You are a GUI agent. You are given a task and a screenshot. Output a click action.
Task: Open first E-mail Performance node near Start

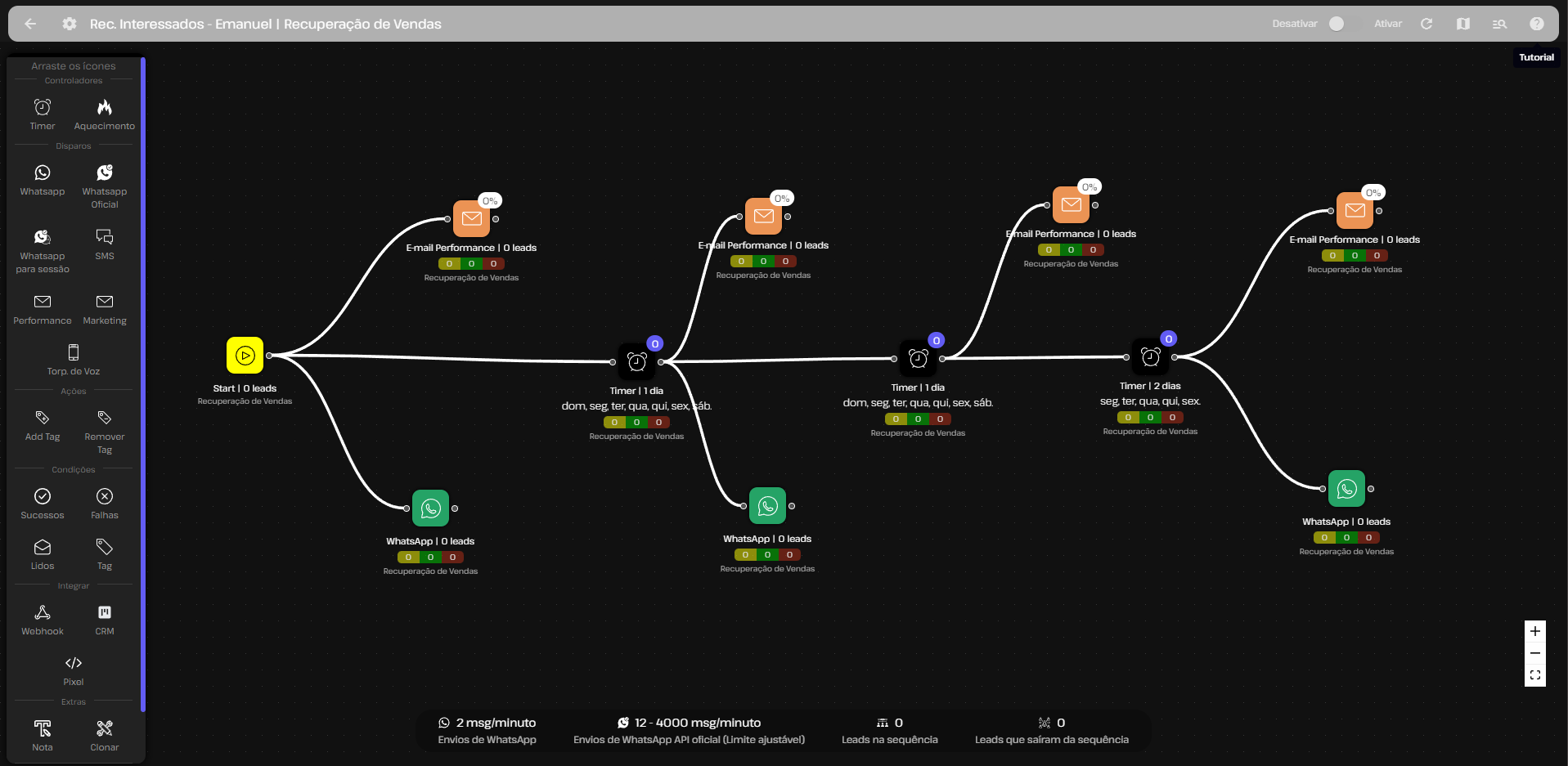[472, 218]
